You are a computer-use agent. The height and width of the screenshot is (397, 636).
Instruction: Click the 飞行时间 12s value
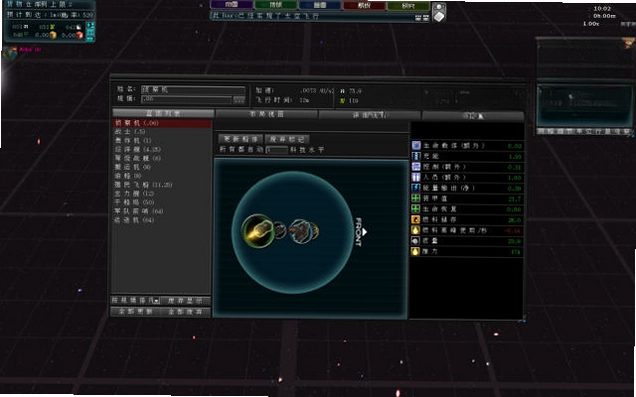(x=304, y=100)
